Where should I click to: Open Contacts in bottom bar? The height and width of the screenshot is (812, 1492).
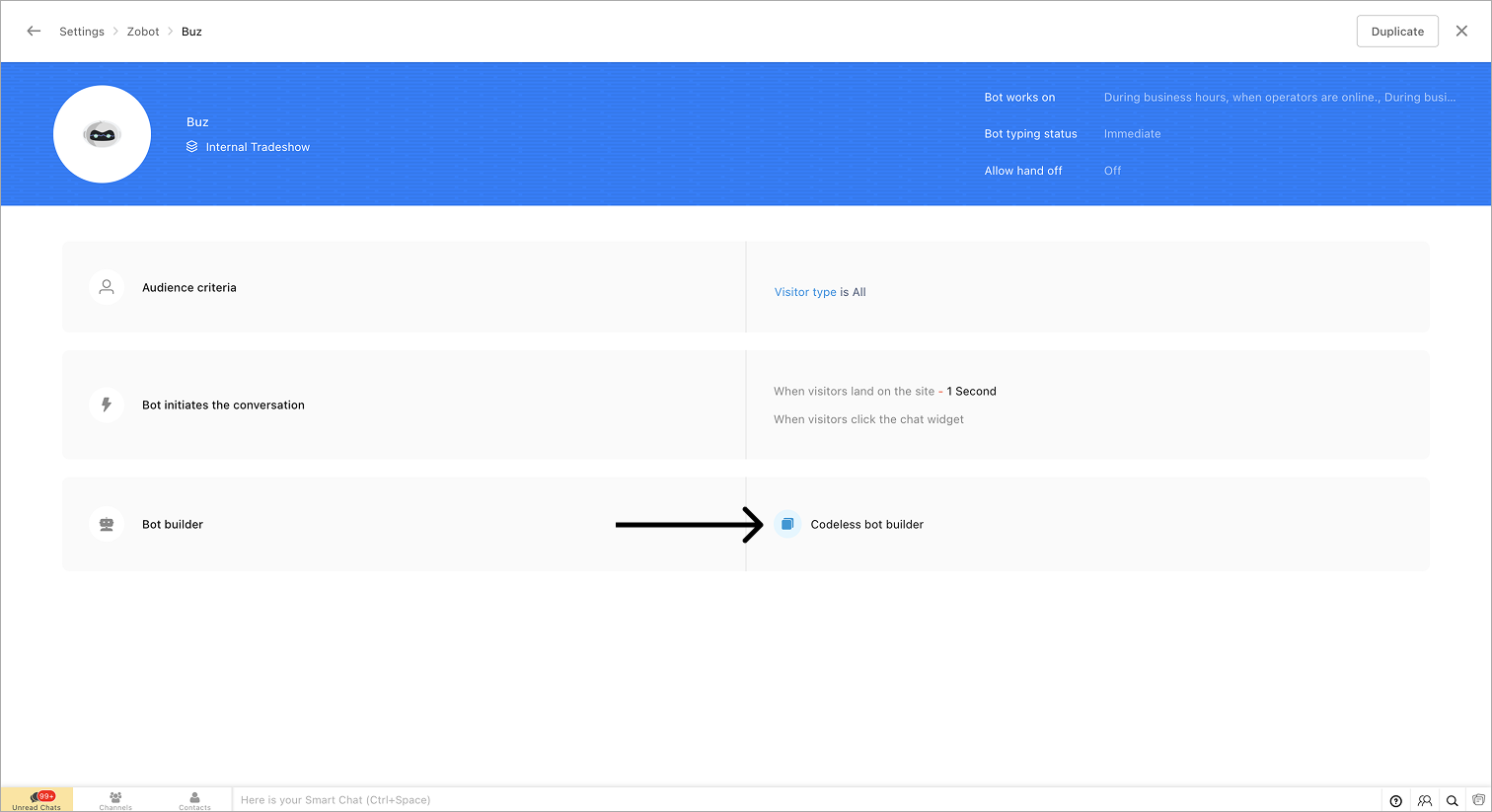click(194, 800)
